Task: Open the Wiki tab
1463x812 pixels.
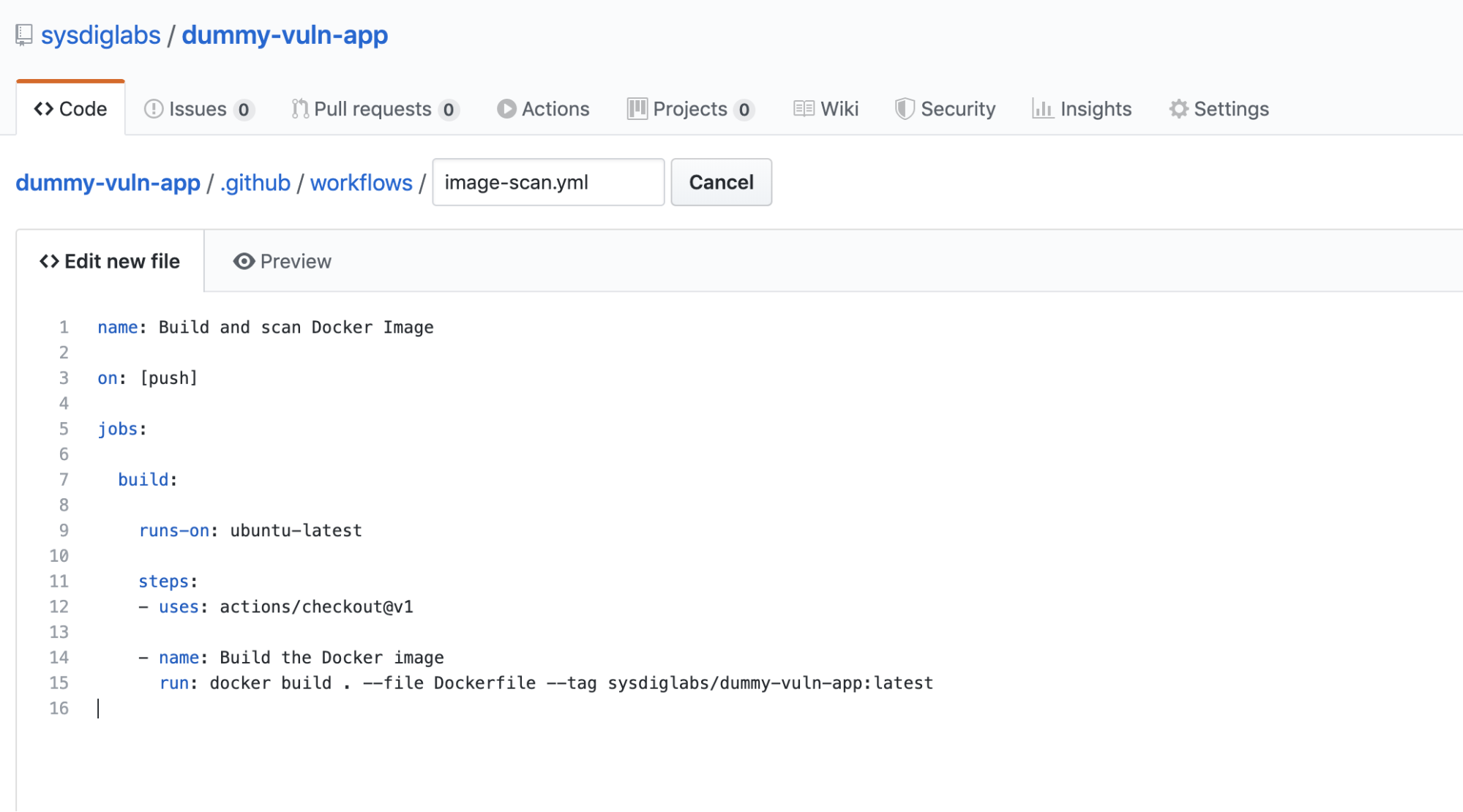Action: (x=826, y=109)
